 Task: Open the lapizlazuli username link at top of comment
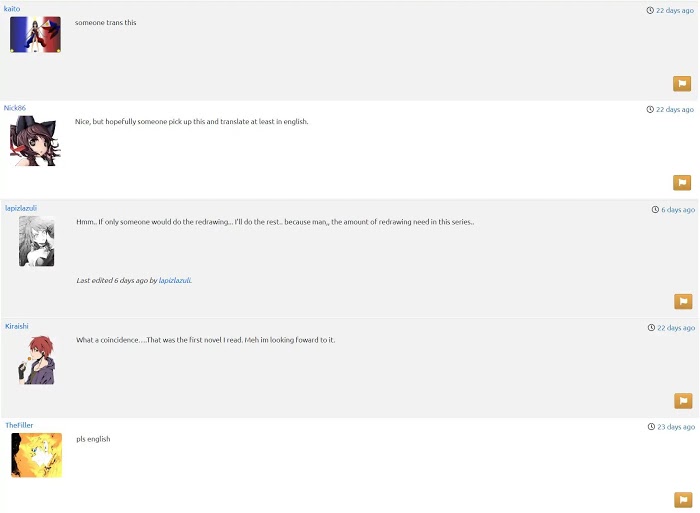click(21, 208)
